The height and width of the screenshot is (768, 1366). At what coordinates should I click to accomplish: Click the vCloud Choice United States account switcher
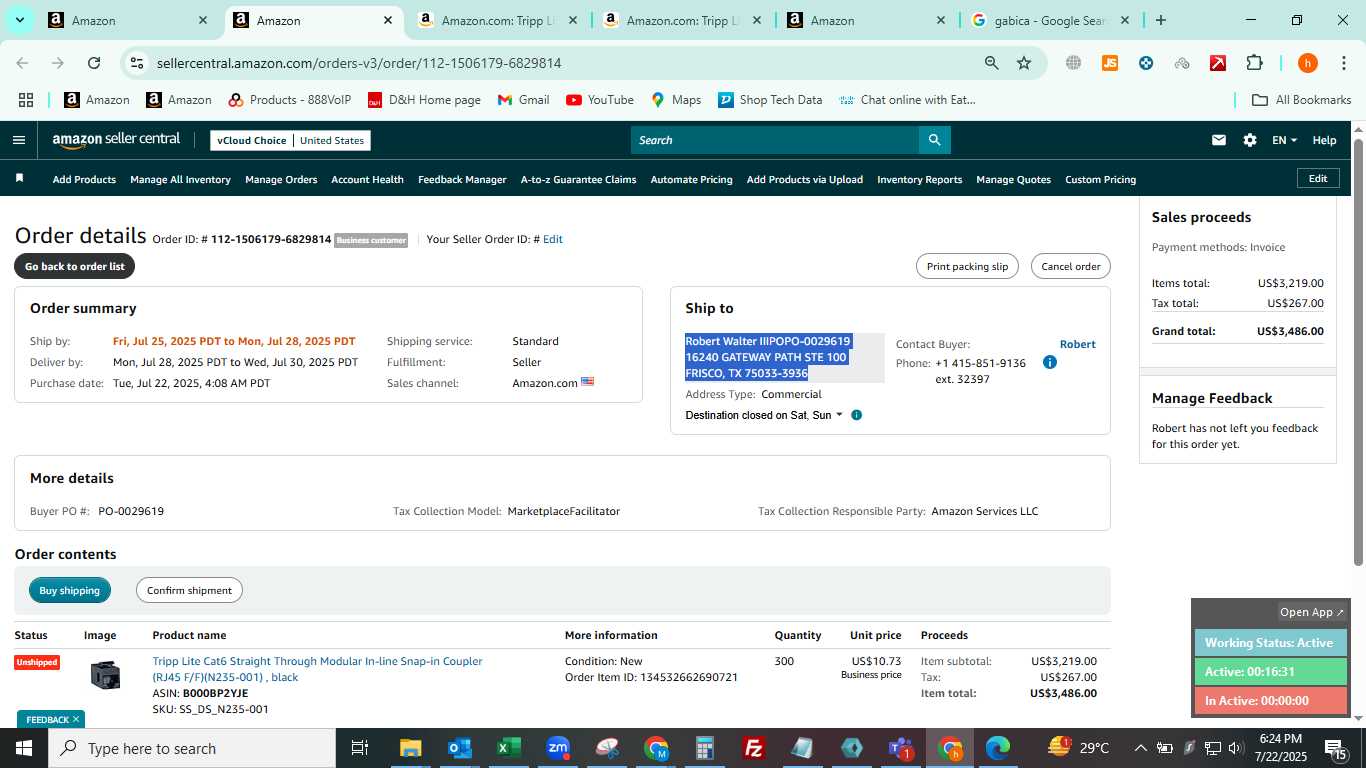[x=290, y=140]
